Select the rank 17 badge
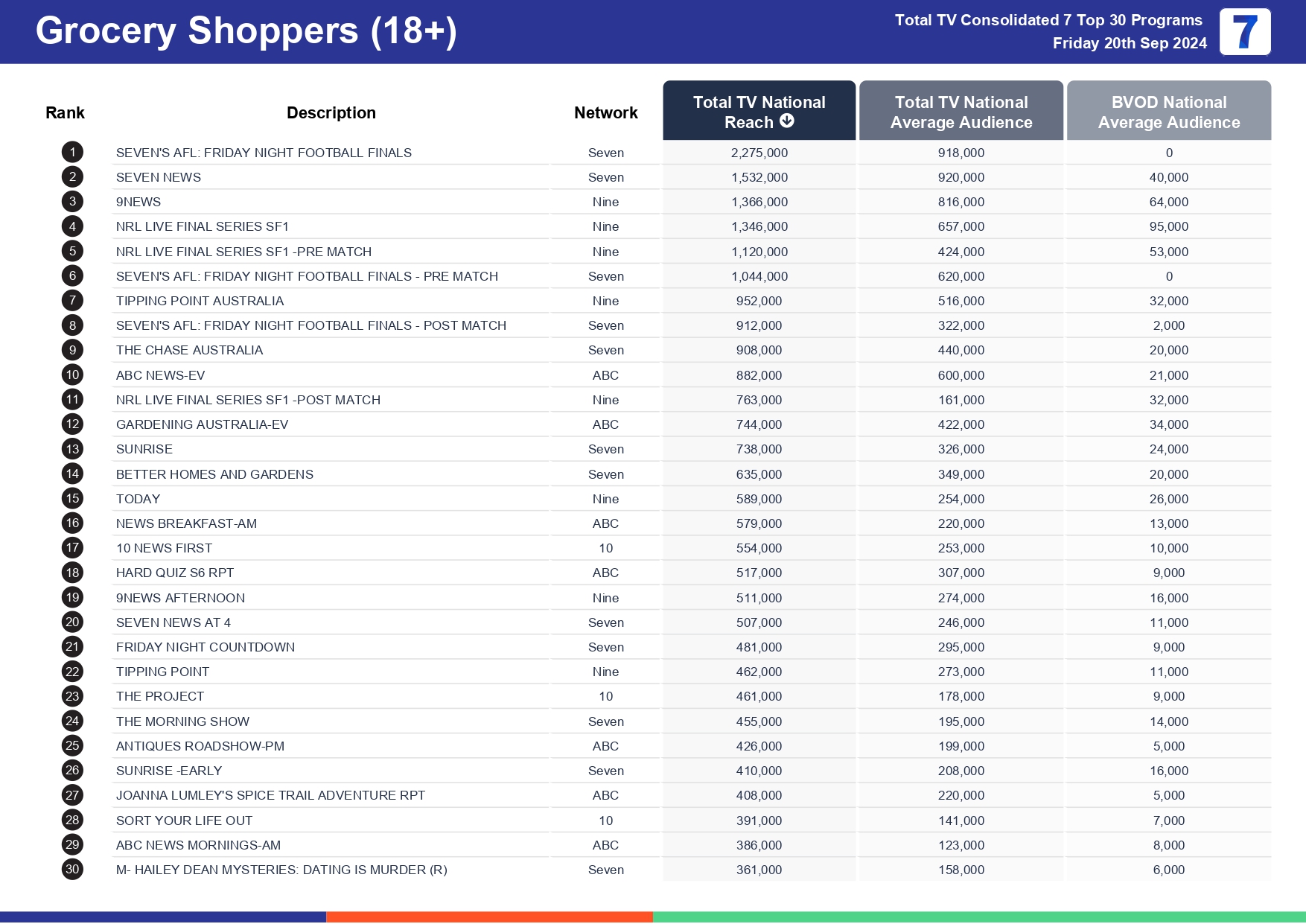The image size is (1306, 924). point(72,548)
